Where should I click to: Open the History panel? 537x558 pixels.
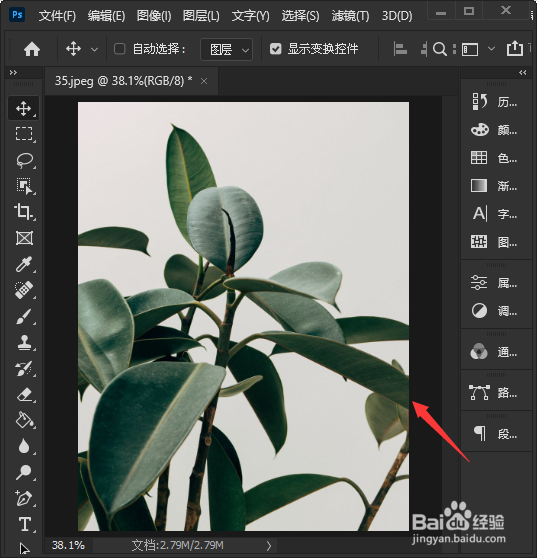[x=494, y=102]
